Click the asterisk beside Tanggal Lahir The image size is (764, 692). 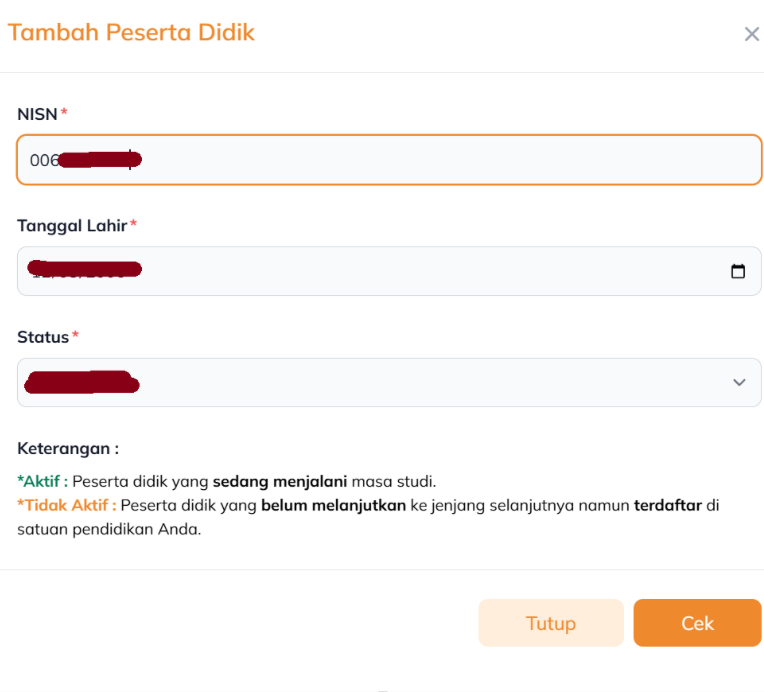[133, 224]
